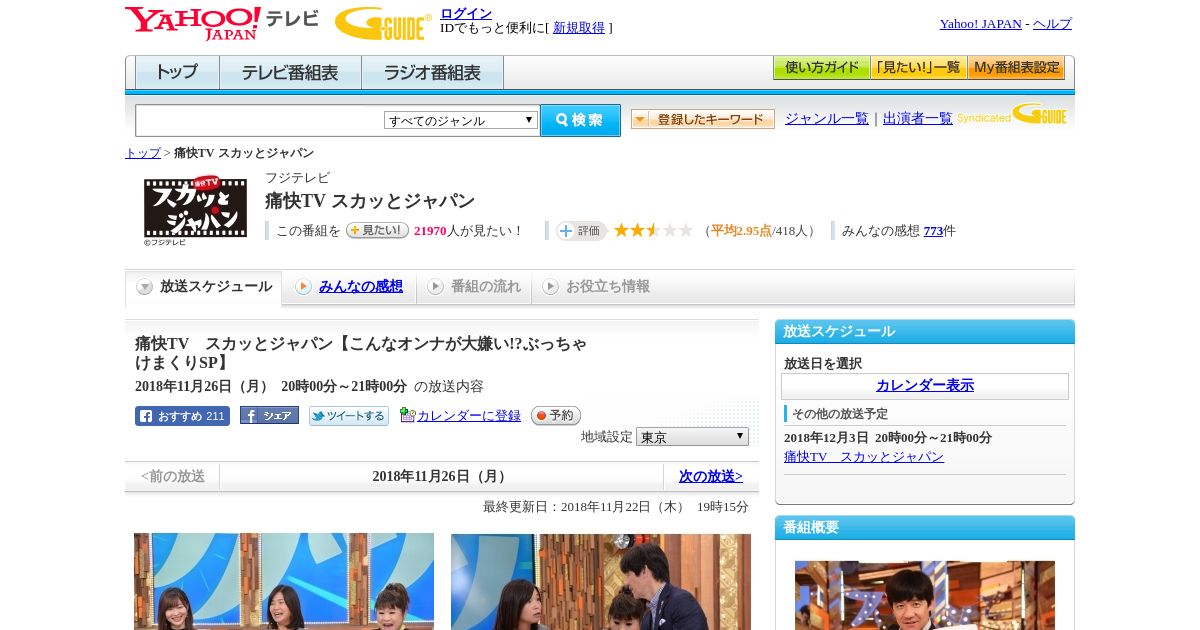Image resolution: width=1200 pixels, height=630 pixels.
Task: Open the テレビ番組表 navigation tab
Action: (290, 72)
